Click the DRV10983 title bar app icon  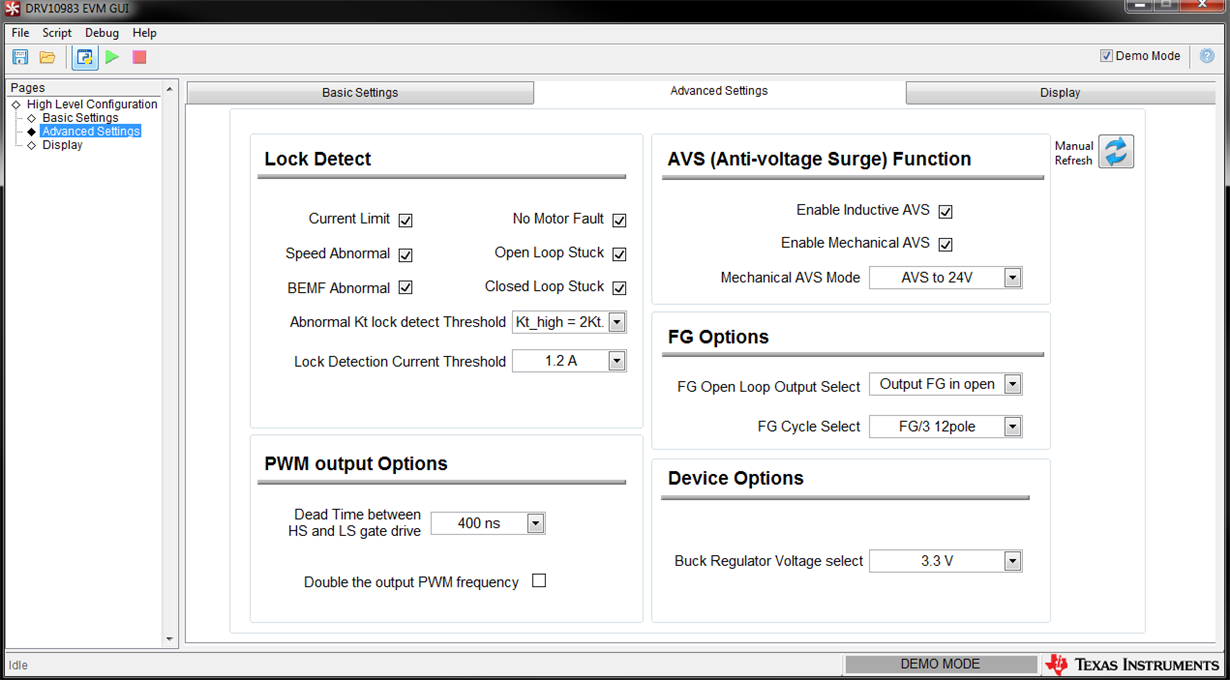pyautogui.click(x=13, y=8)
